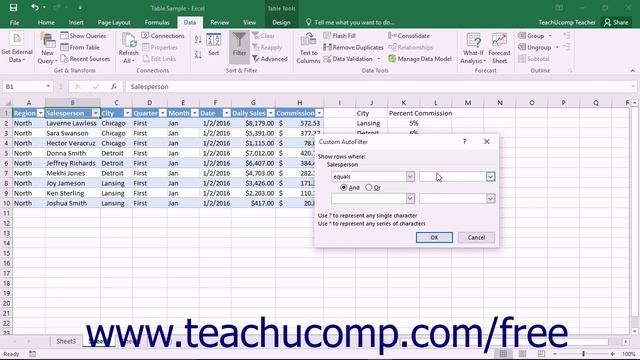The image size is (640, 360).
Task: Open the Region column filter dropdown
Action: (x=40, y=113)
